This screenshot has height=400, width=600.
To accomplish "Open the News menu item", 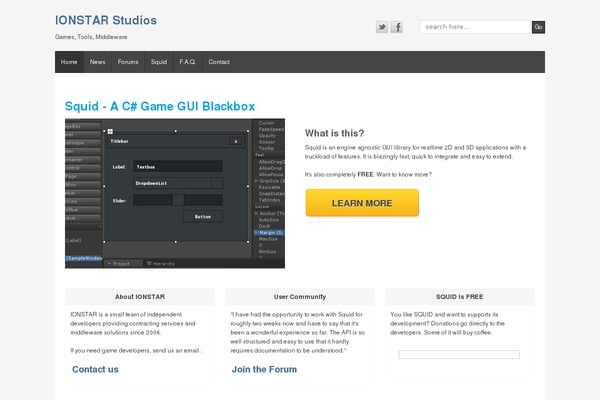I will (x=98, y=62).
